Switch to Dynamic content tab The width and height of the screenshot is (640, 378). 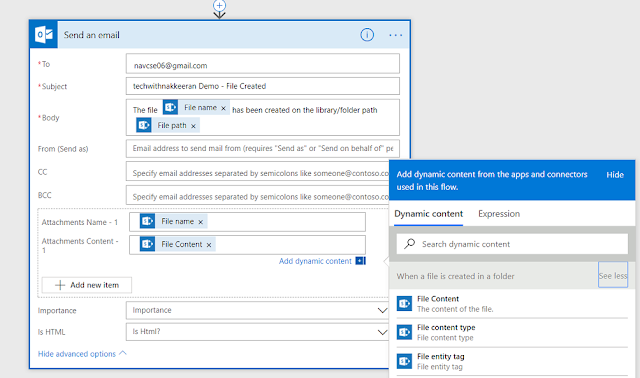coord(429,214)
